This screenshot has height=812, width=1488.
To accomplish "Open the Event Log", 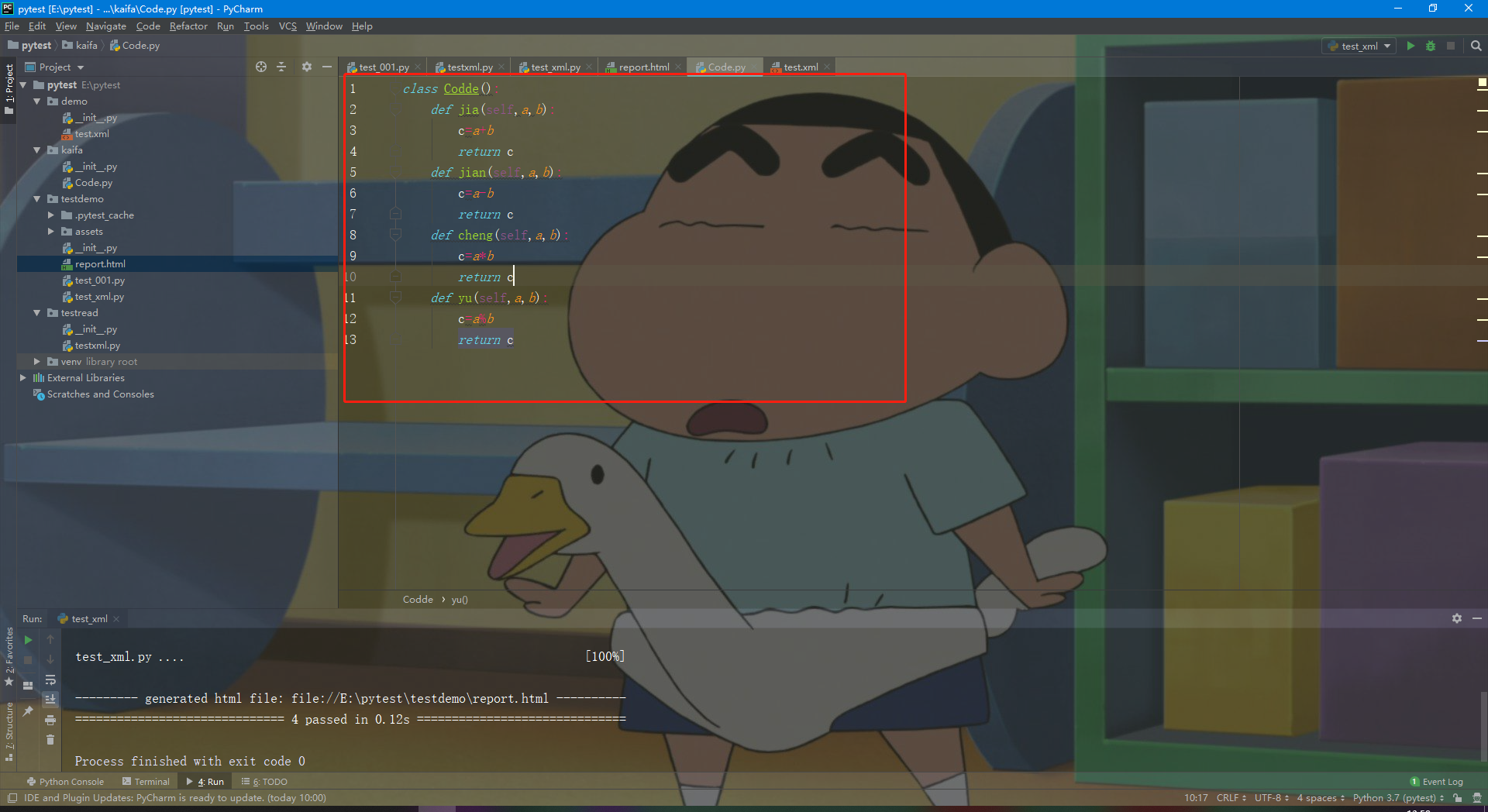I will click(1436, 782).
